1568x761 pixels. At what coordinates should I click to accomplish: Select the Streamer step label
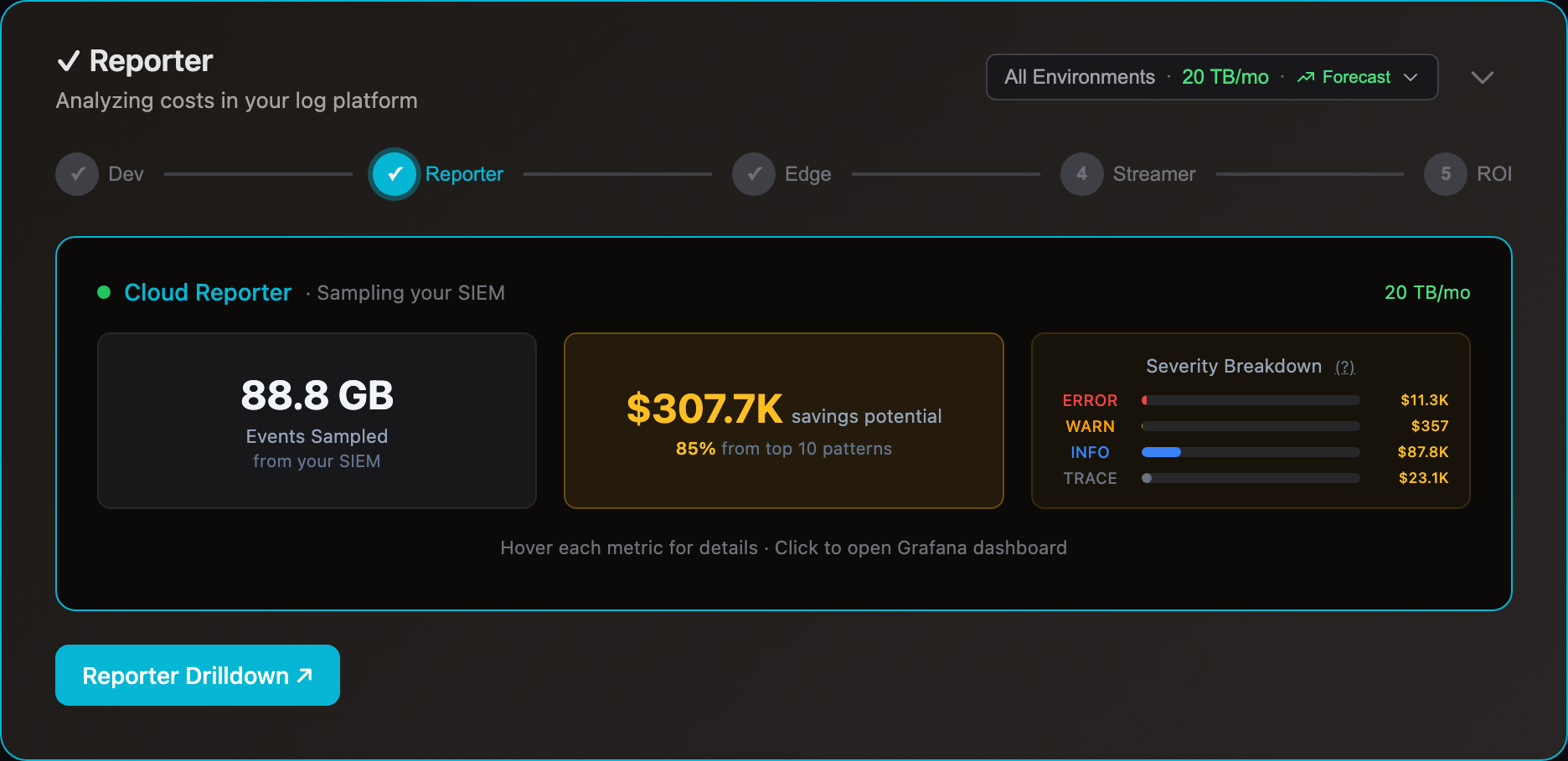[x=1155, y=174]
